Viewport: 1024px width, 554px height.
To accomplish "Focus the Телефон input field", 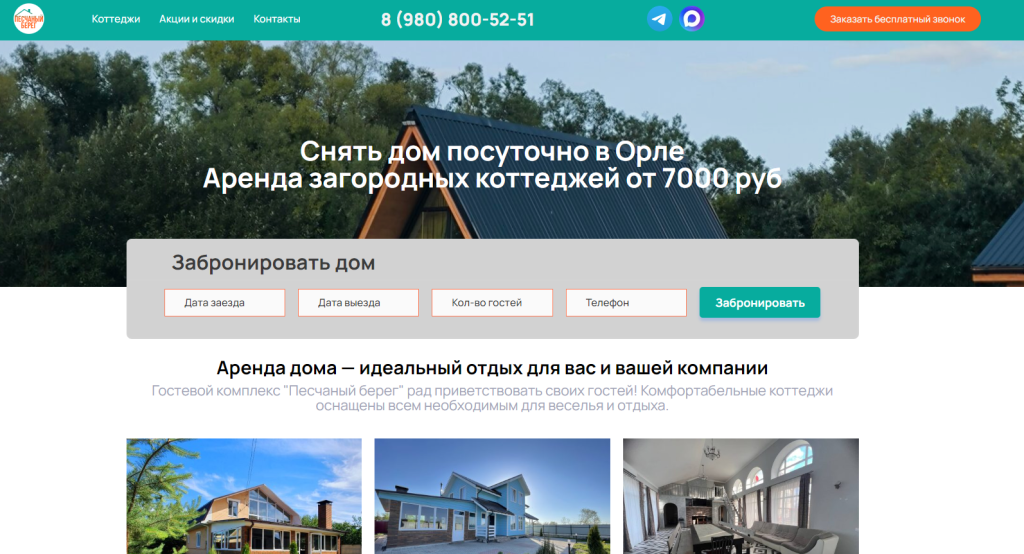I will pos(626,303).
